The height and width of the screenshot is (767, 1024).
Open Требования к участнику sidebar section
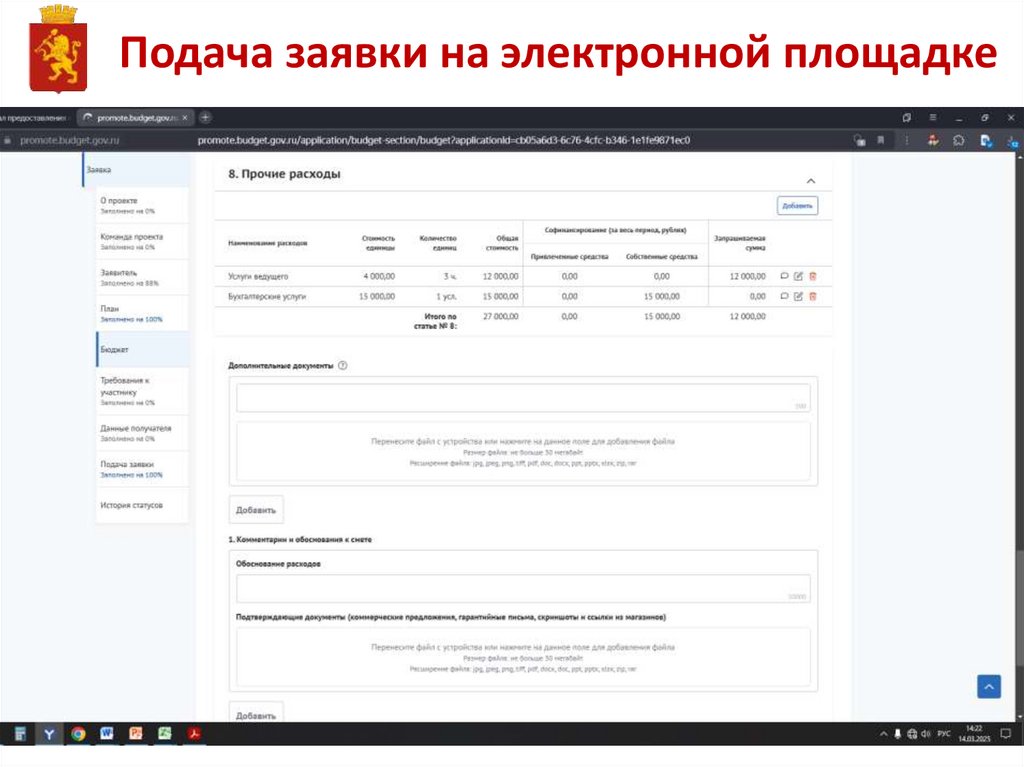point(142,391)
